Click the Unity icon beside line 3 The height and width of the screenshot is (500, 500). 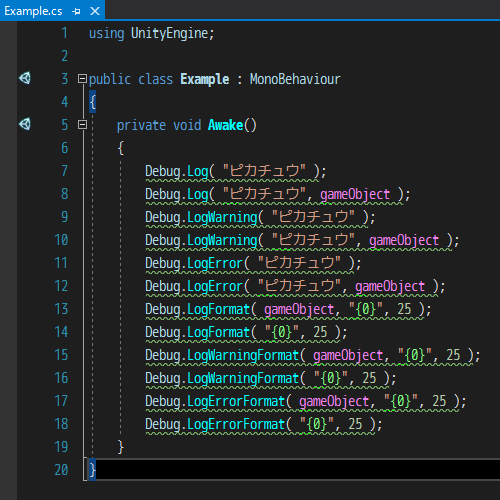pyautogui.click(x=25, y=78)
